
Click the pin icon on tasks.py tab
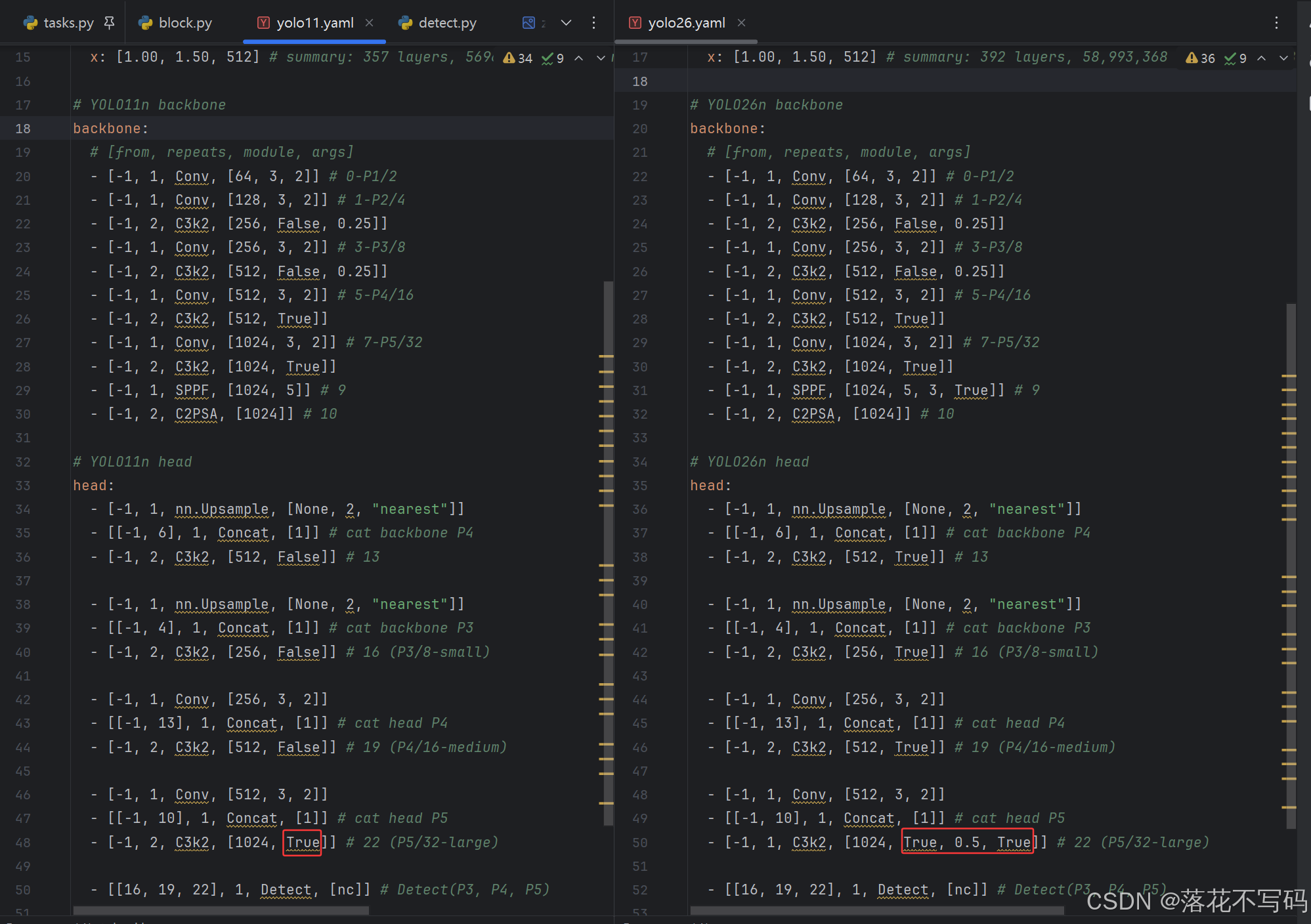point(110,22)
